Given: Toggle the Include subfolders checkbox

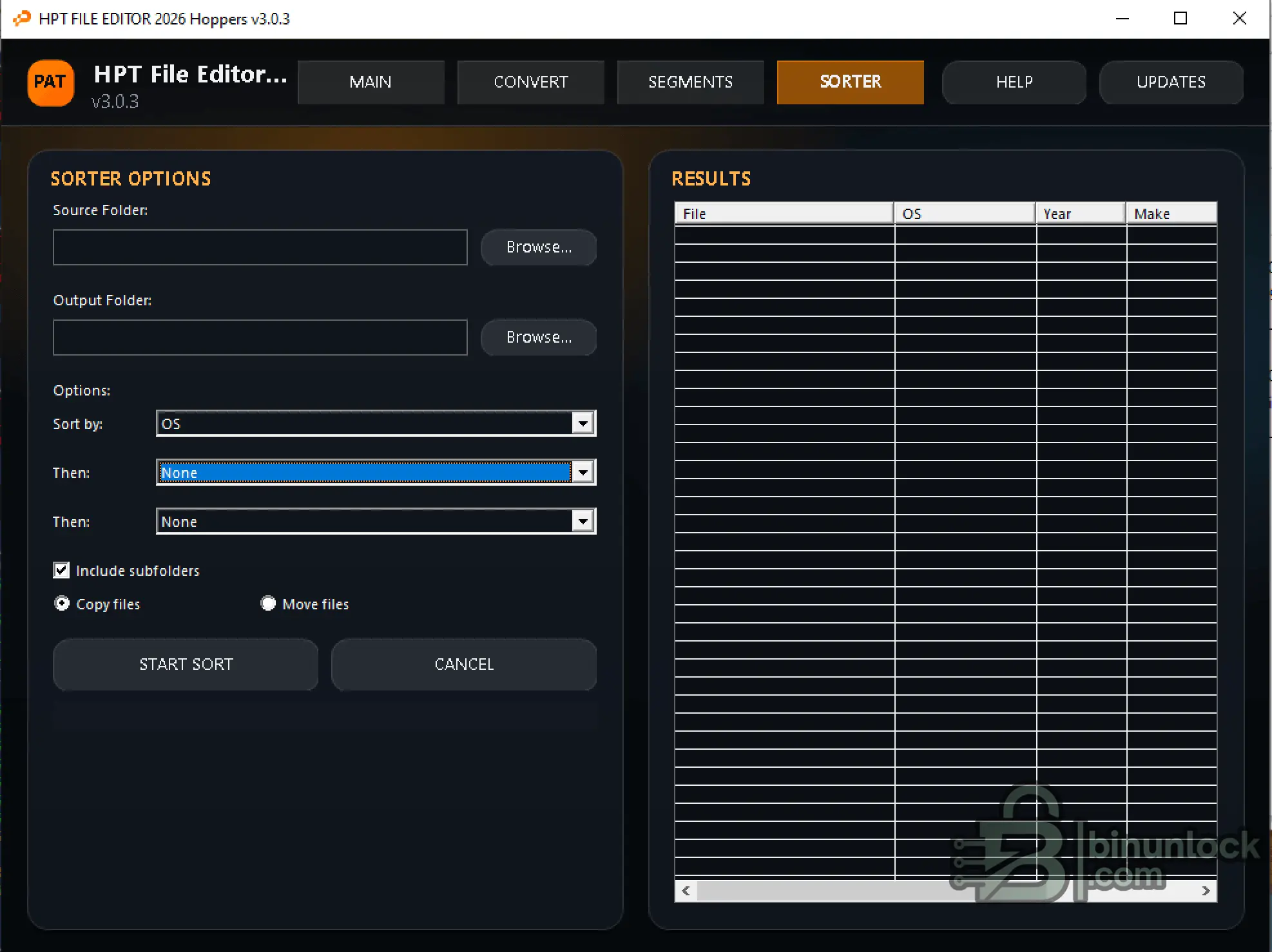Looking at the screenshot, I should click(x=61, y=570).
